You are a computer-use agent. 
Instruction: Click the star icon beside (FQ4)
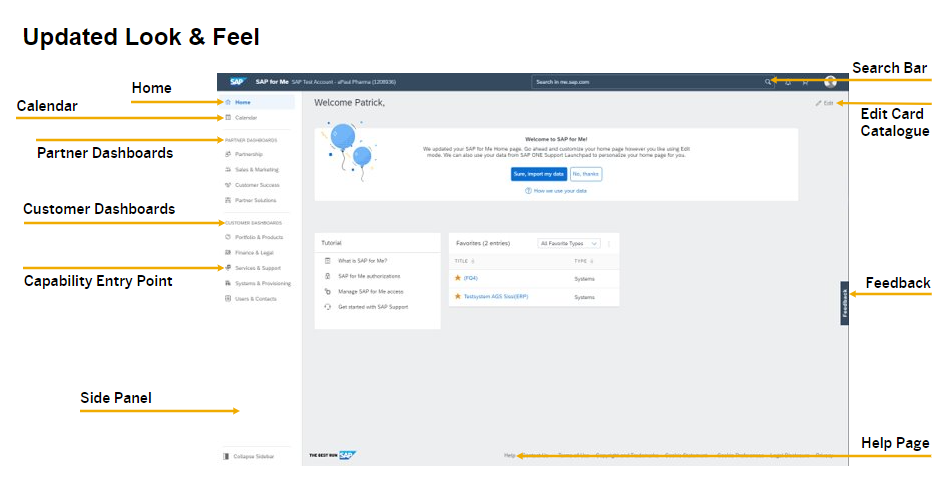pos(458,278)
